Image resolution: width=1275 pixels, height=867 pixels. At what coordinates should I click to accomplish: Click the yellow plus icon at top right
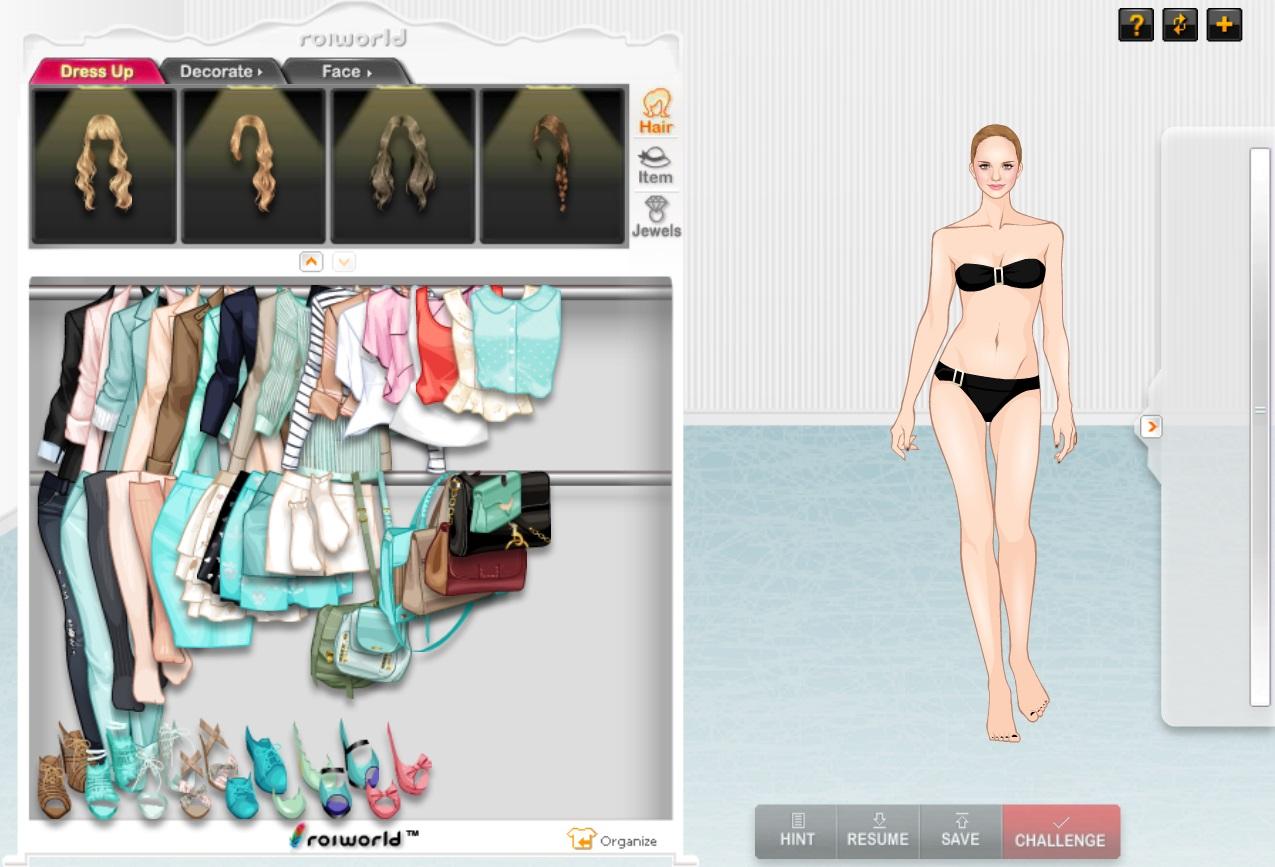(x=1224, y=25)
